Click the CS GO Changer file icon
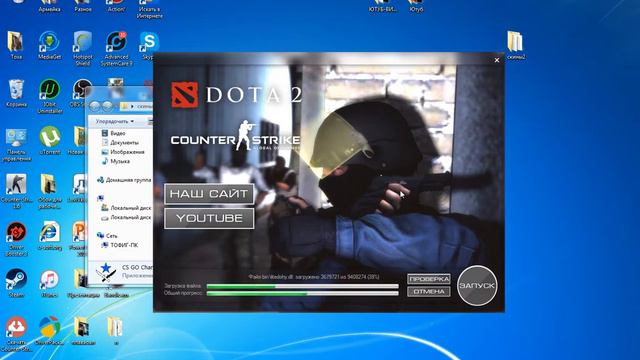 click(x=106, y=272)
